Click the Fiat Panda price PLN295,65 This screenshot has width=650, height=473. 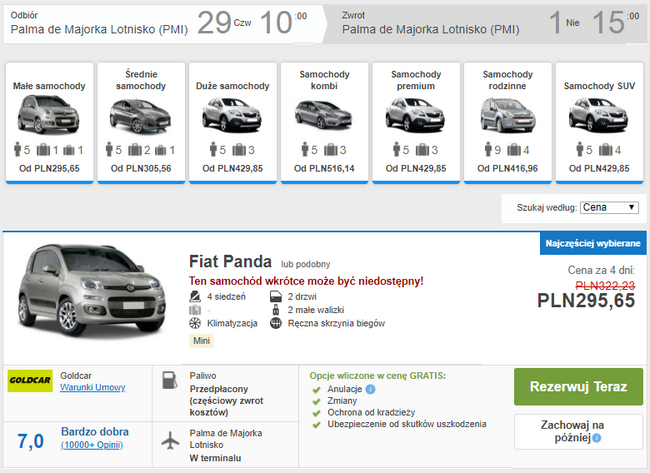click(586, 301)
